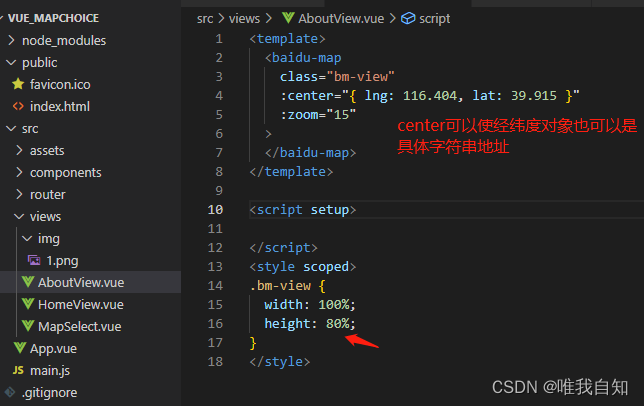644x406 pixels.
Task: Click the .gitignore file icon
Action: click(x=10, y=392)
